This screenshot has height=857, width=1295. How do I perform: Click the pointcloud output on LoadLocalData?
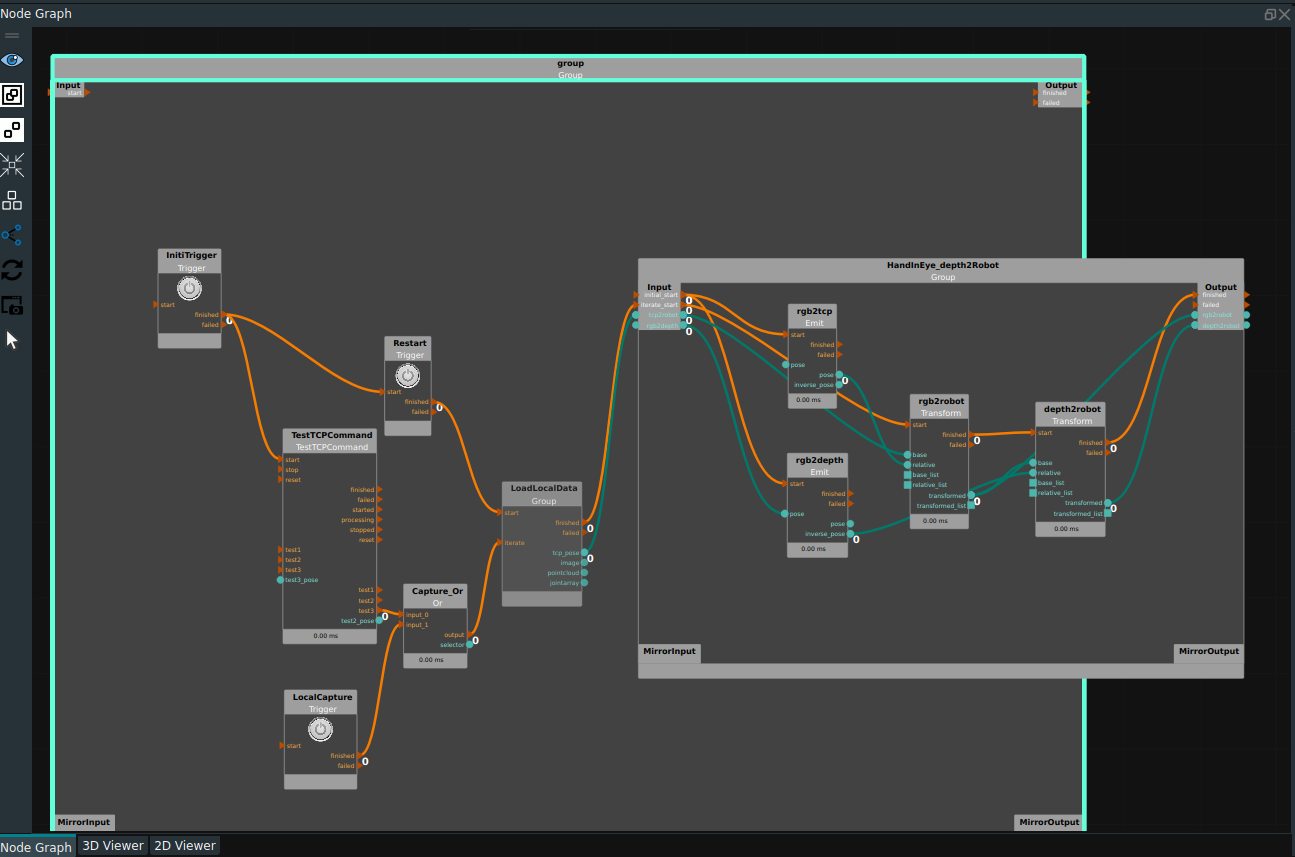(x=585, y=573)
